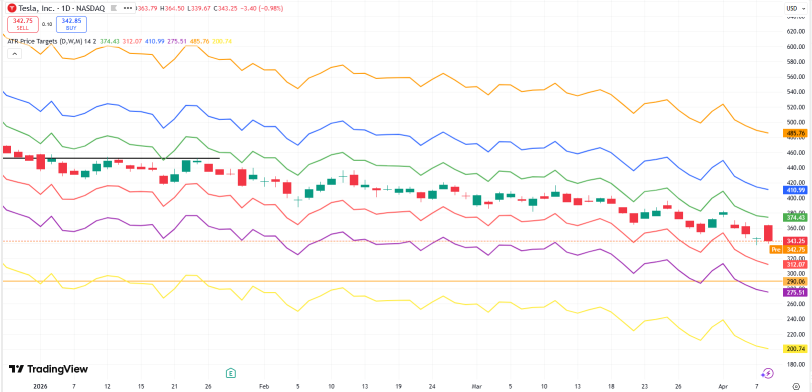Viewport: 812px width, 392px height.
Task: Click the purple lightning bolt icon
Action: coord(768,373)
